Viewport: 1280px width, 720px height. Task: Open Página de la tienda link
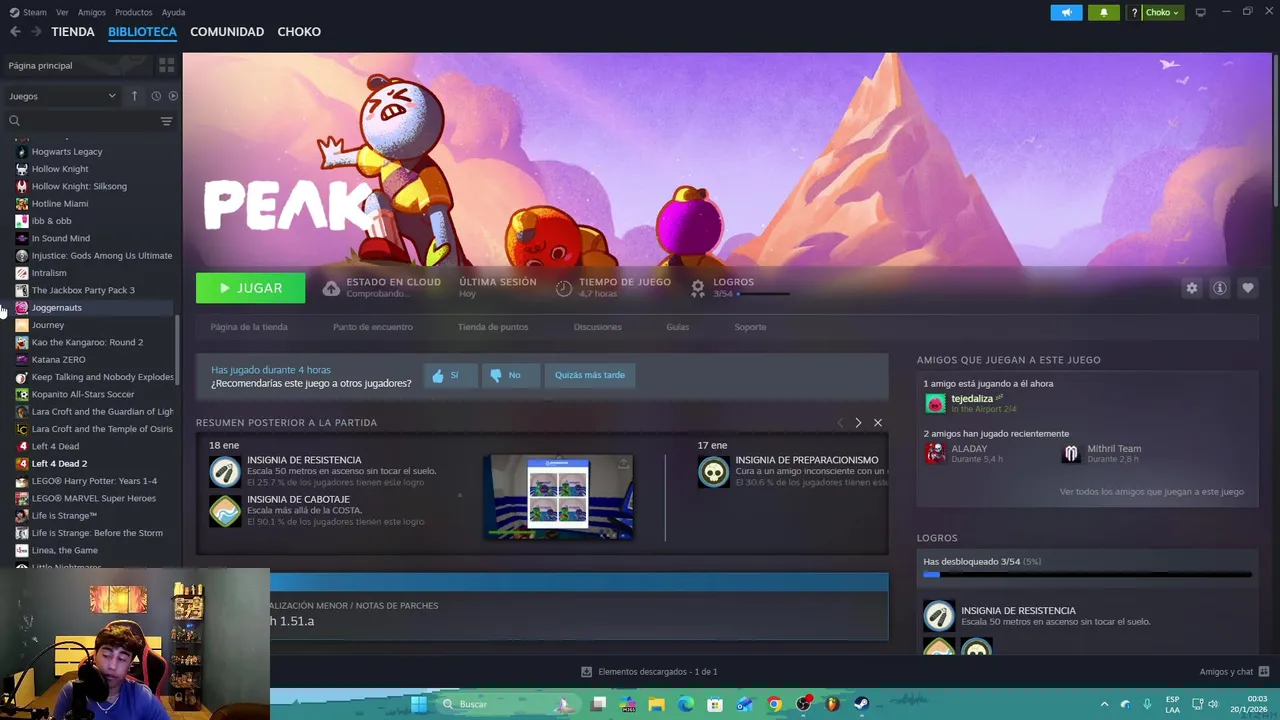[x=249, y=327]
